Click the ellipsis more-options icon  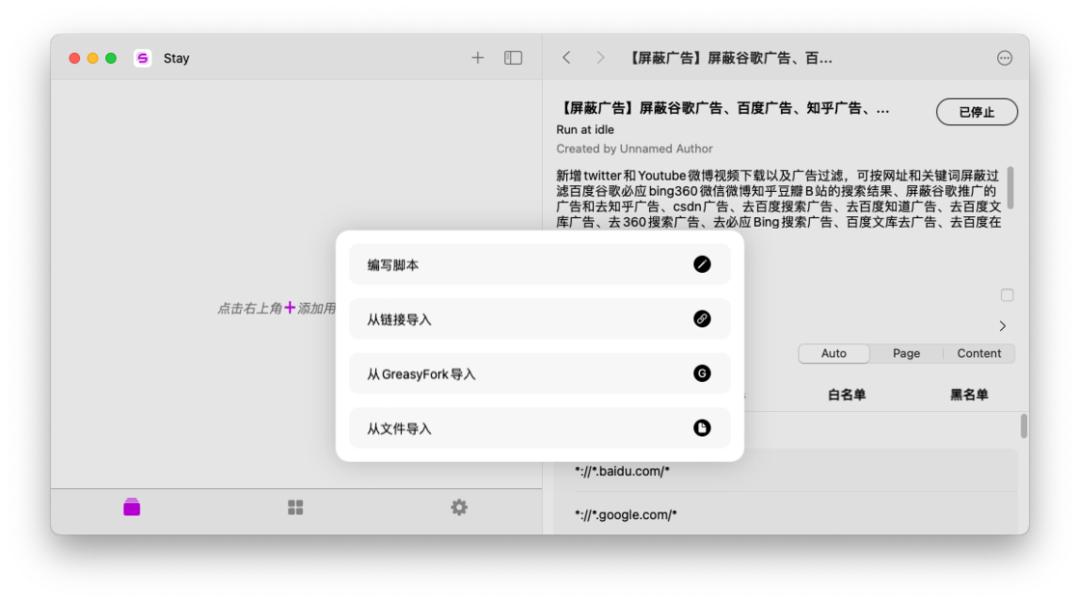pyautogui.click(x=1006, y=58)
